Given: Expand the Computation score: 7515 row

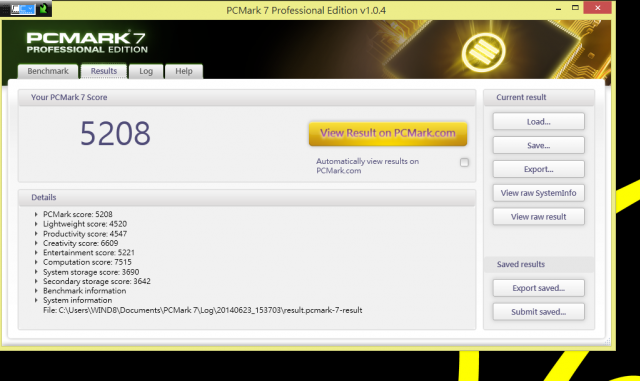Looking at the screenshot, I should pyautogui.click(x=36, y=262).
